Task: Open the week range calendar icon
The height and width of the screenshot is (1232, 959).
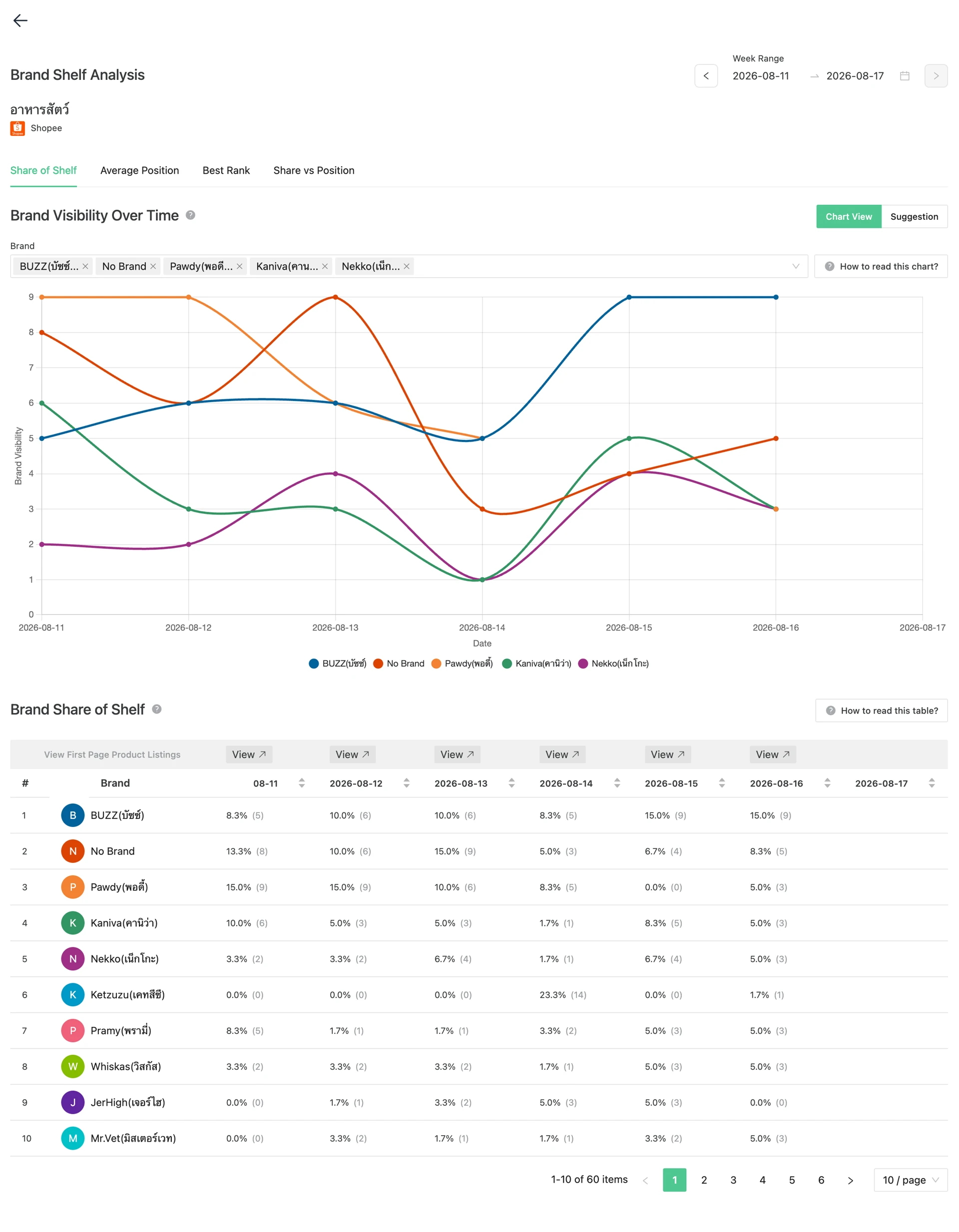Action: (x=904, y=75)
